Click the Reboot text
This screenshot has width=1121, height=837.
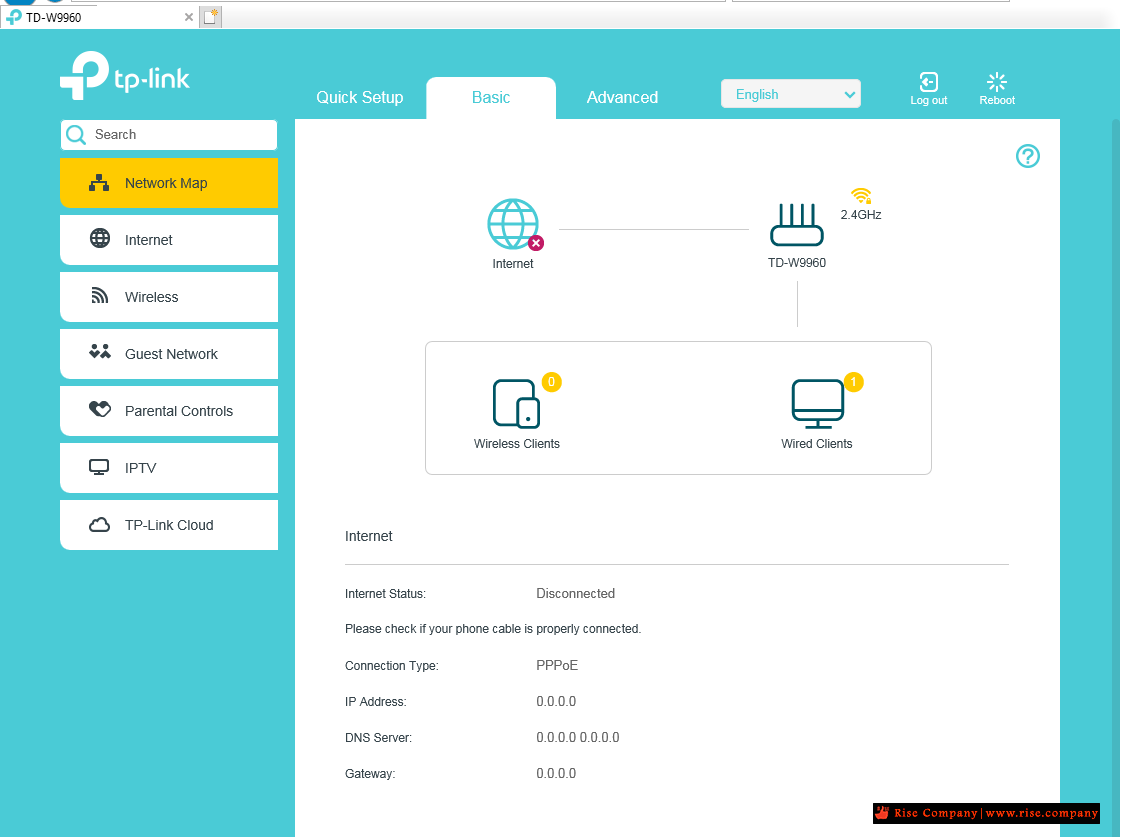click(x=997, y=100)
